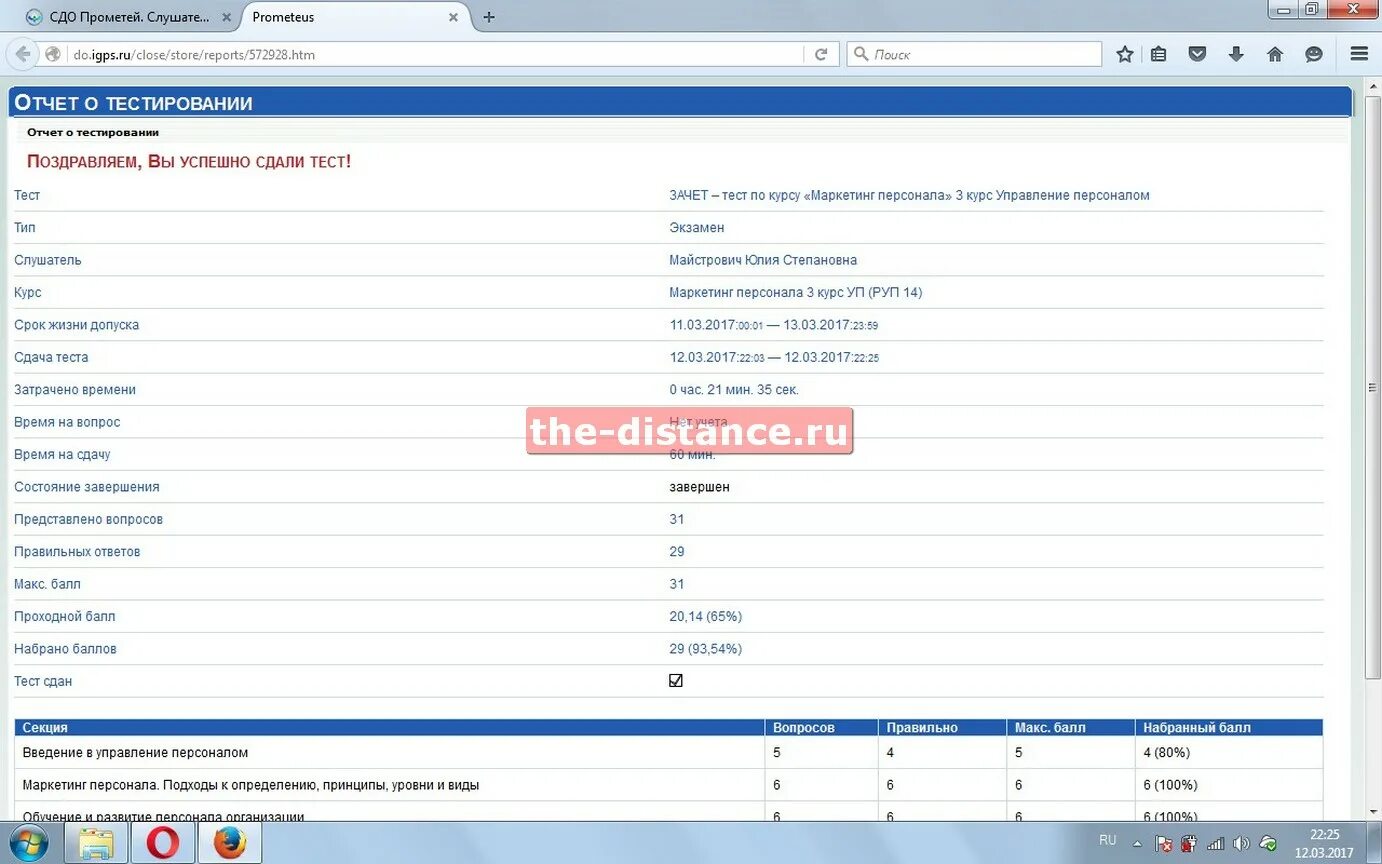Image resolution: width=1382 pixels, height=864 pixels.
Task: Open Windows Explorer from the taskbar
Action: click(x=96, y=843)
